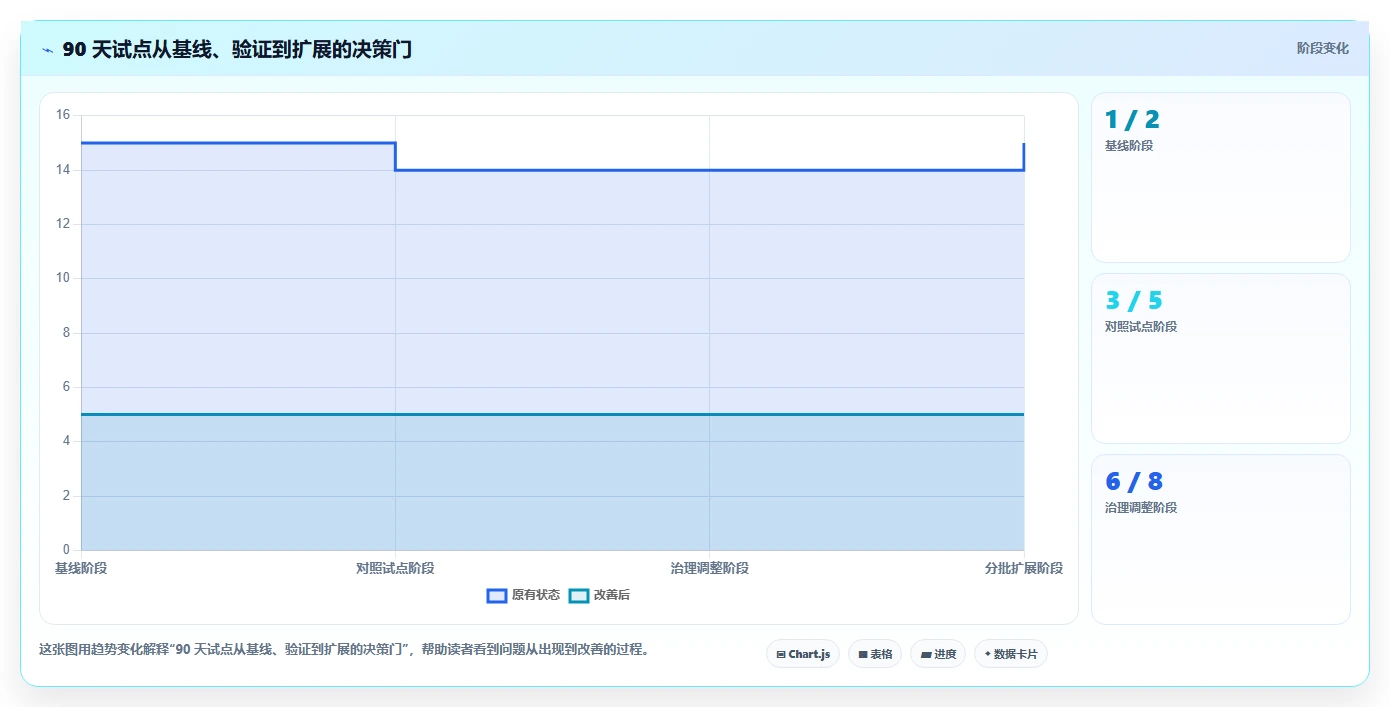Click the 3 / 5 value text
1390x707 pixels.
coord(1134,301)
